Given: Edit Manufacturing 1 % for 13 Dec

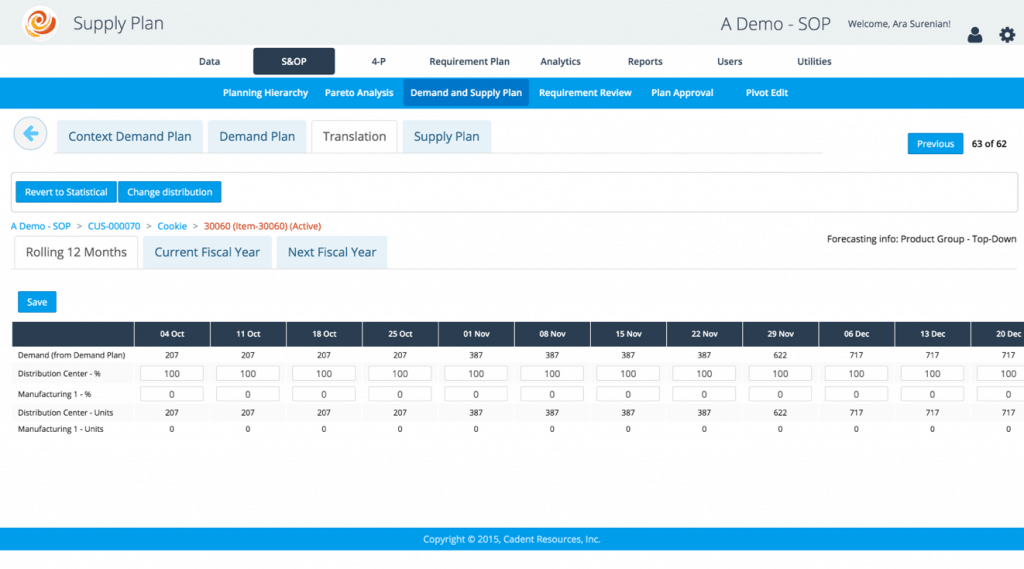Looking at the screenshot, I should (x=932, y=394).
